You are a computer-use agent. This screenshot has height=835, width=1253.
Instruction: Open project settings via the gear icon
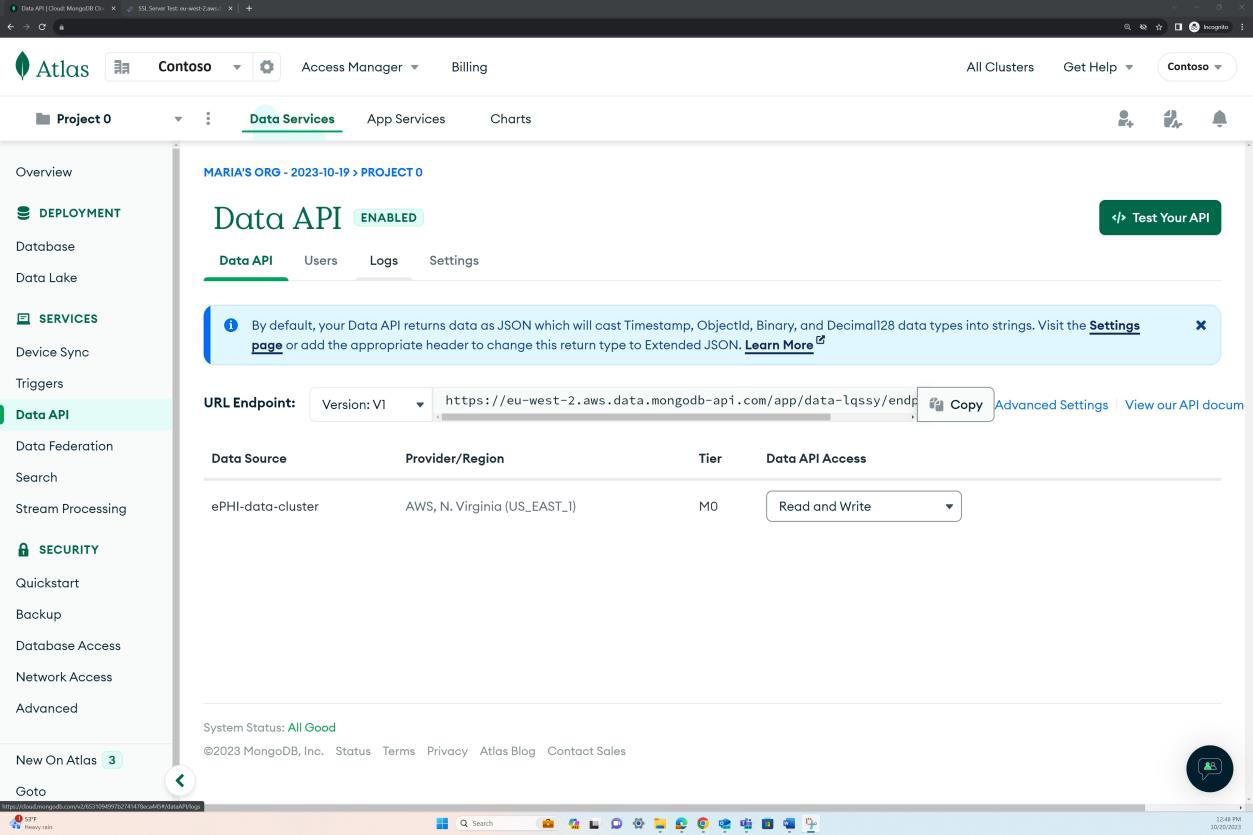266,66
